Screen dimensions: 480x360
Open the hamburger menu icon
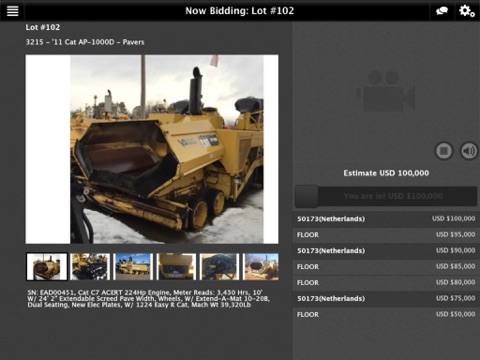coord(12,10)
